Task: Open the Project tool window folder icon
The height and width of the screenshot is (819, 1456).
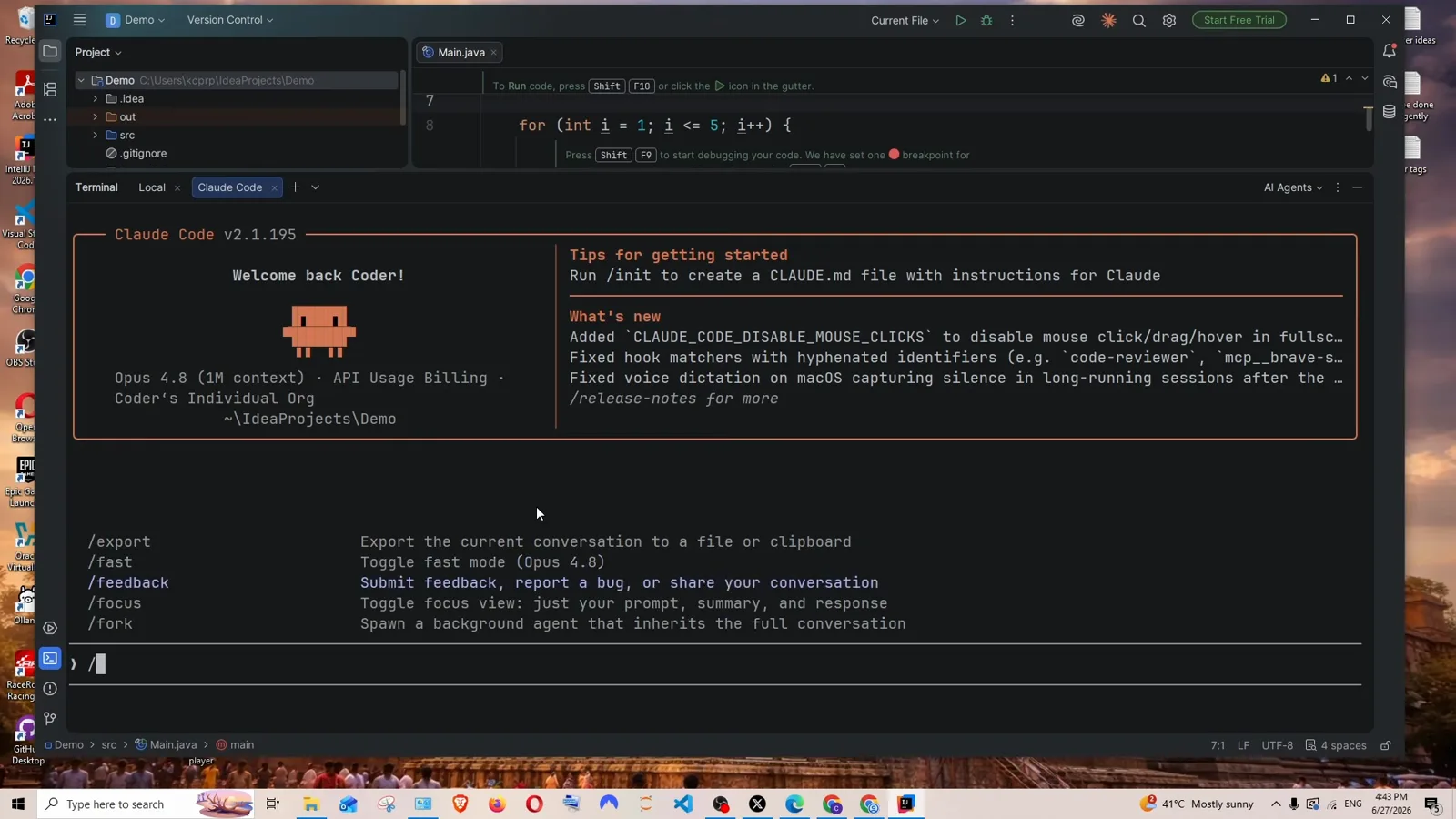Action: coord(50,51)
